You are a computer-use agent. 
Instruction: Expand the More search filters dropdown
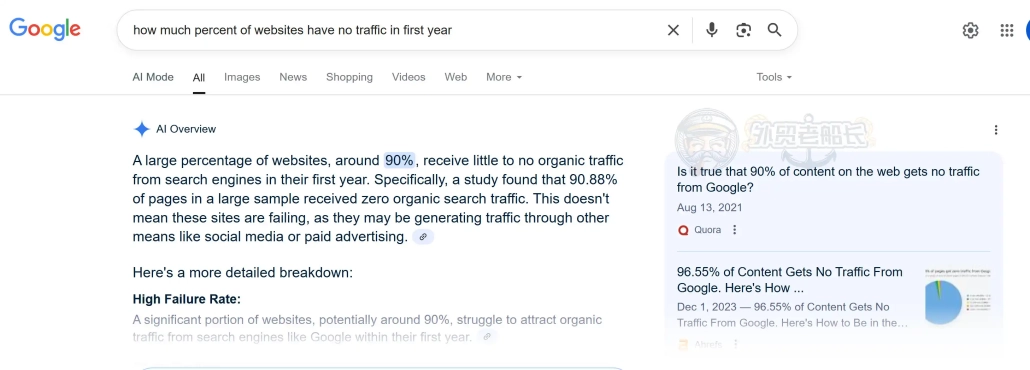(504, 77)
